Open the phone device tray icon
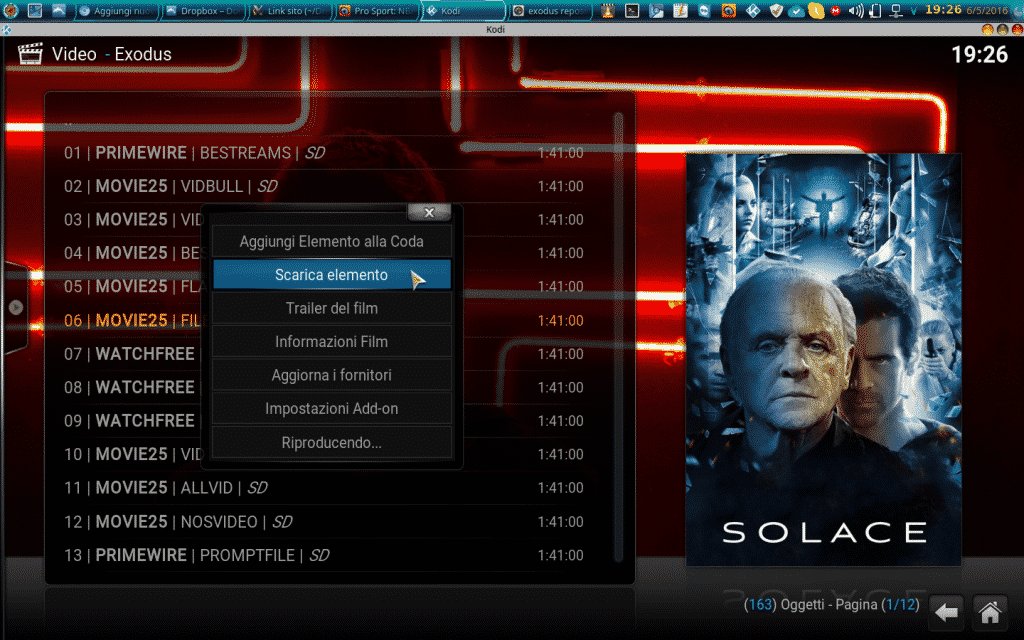 coord(875,10)
